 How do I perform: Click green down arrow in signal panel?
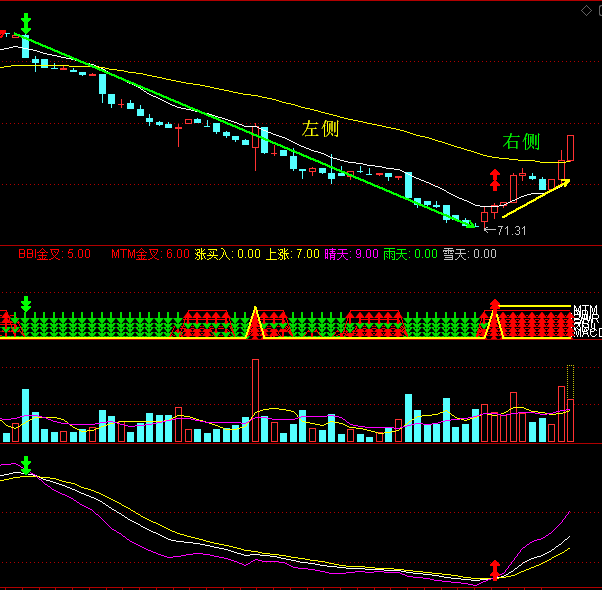tap(26, 304)
